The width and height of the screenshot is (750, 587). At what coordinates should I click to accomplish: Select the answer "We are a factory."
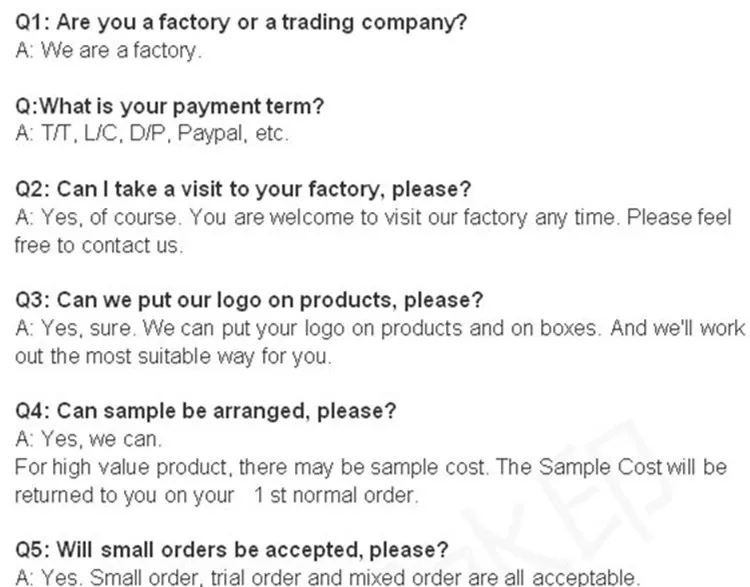coord(108,51)
